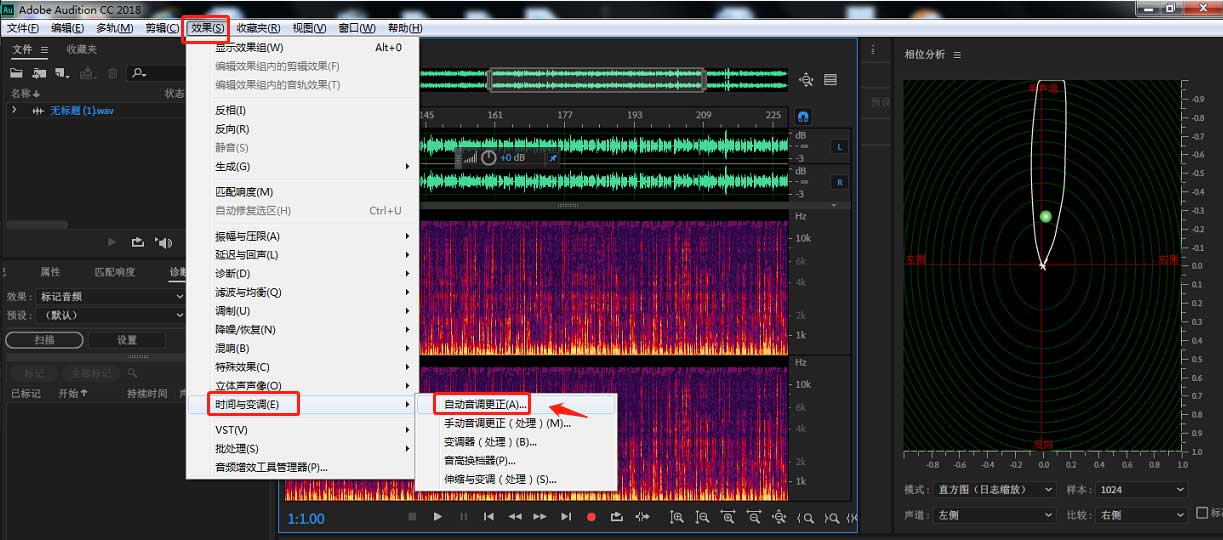Viewport: 1223px width, 540px height.
Task: Expand the 无标题 (1).wav file entry
Action: pyautogui.click(x=14, y=110)
